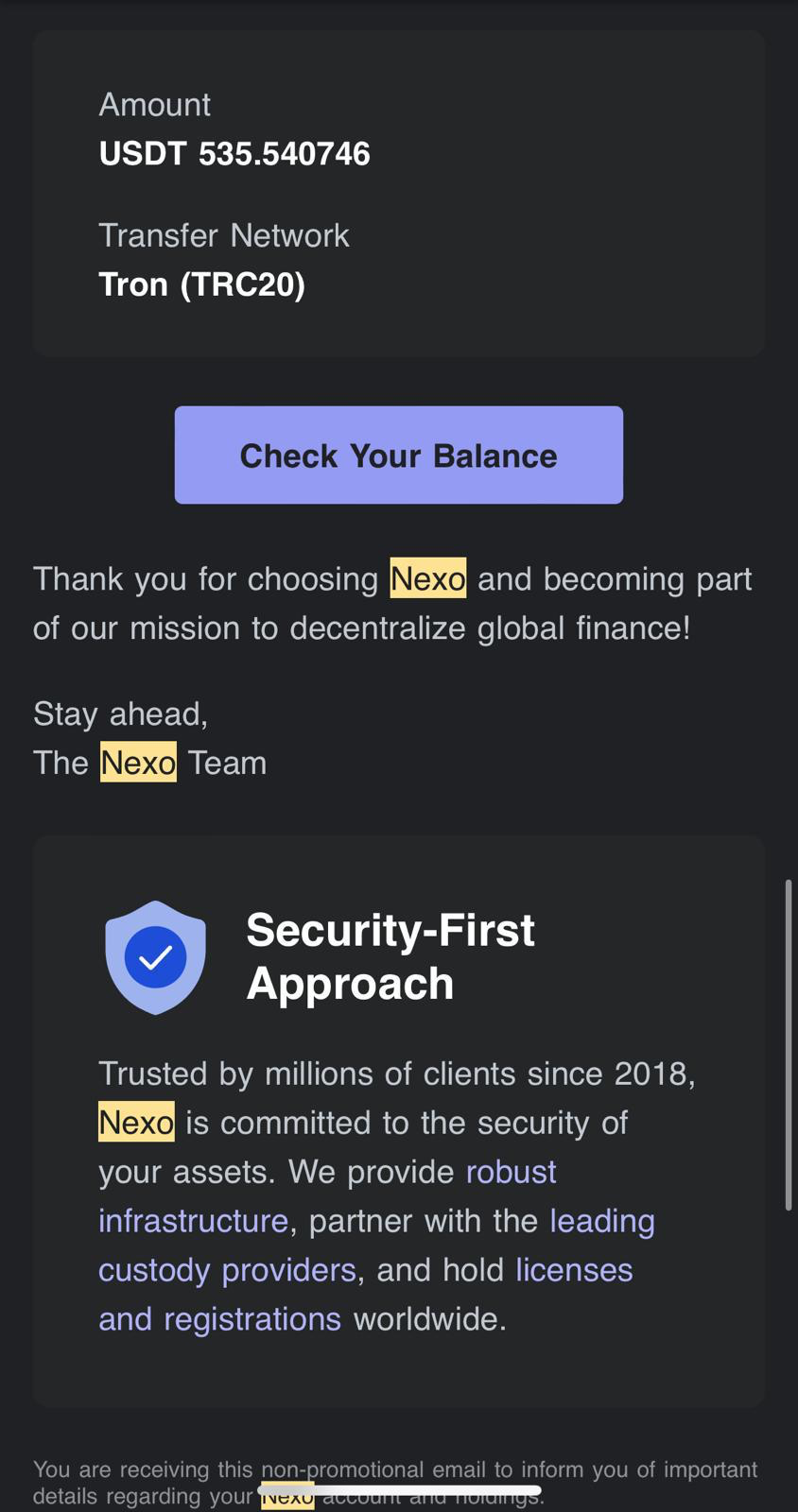This screenshot has height=1512, width=798.
Task: Tap the blue shield checkmark icon
Action: 155,957
